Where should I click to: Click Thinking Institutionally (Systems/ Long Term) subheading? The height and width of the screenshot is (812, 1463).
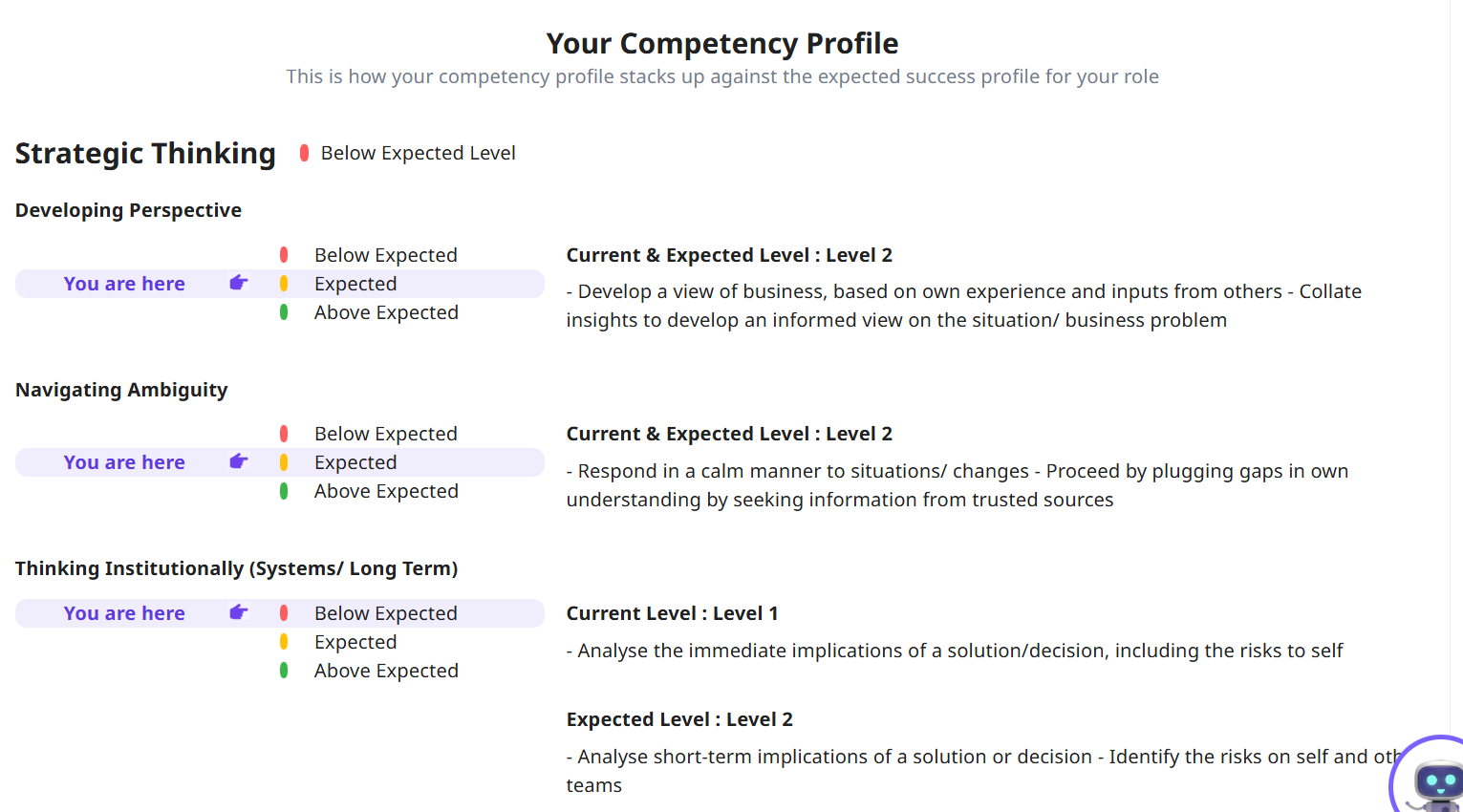click(236, 568)
